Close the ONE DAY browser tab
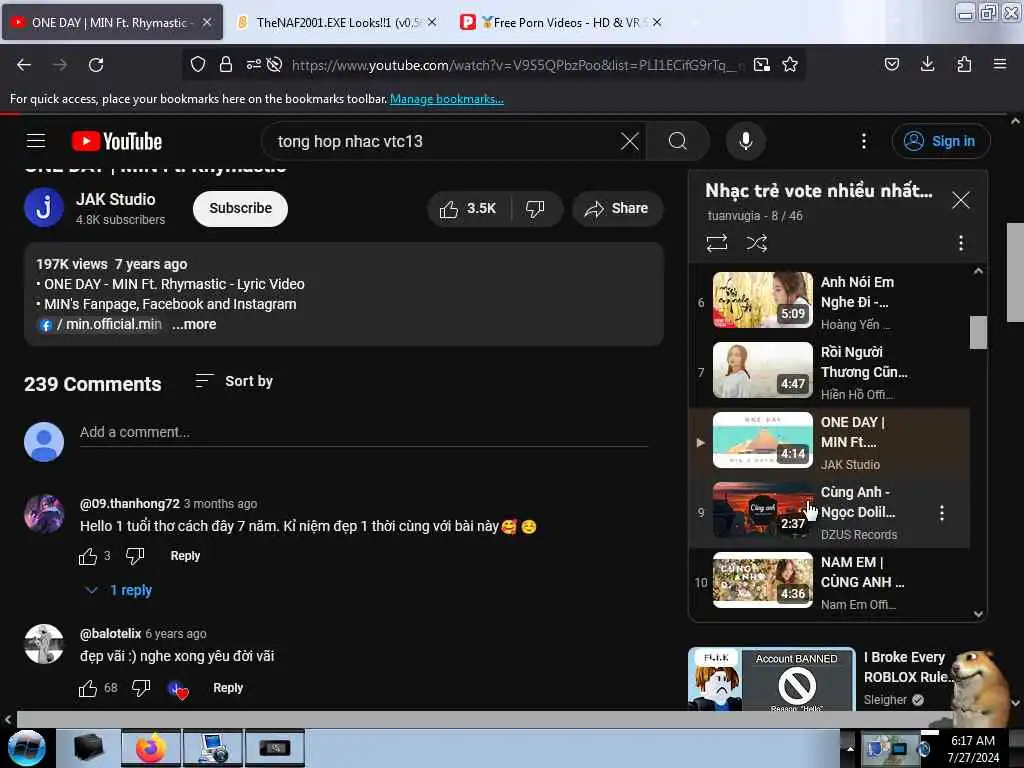Viewport: 1024px width, 768px height. click(207, 23)
